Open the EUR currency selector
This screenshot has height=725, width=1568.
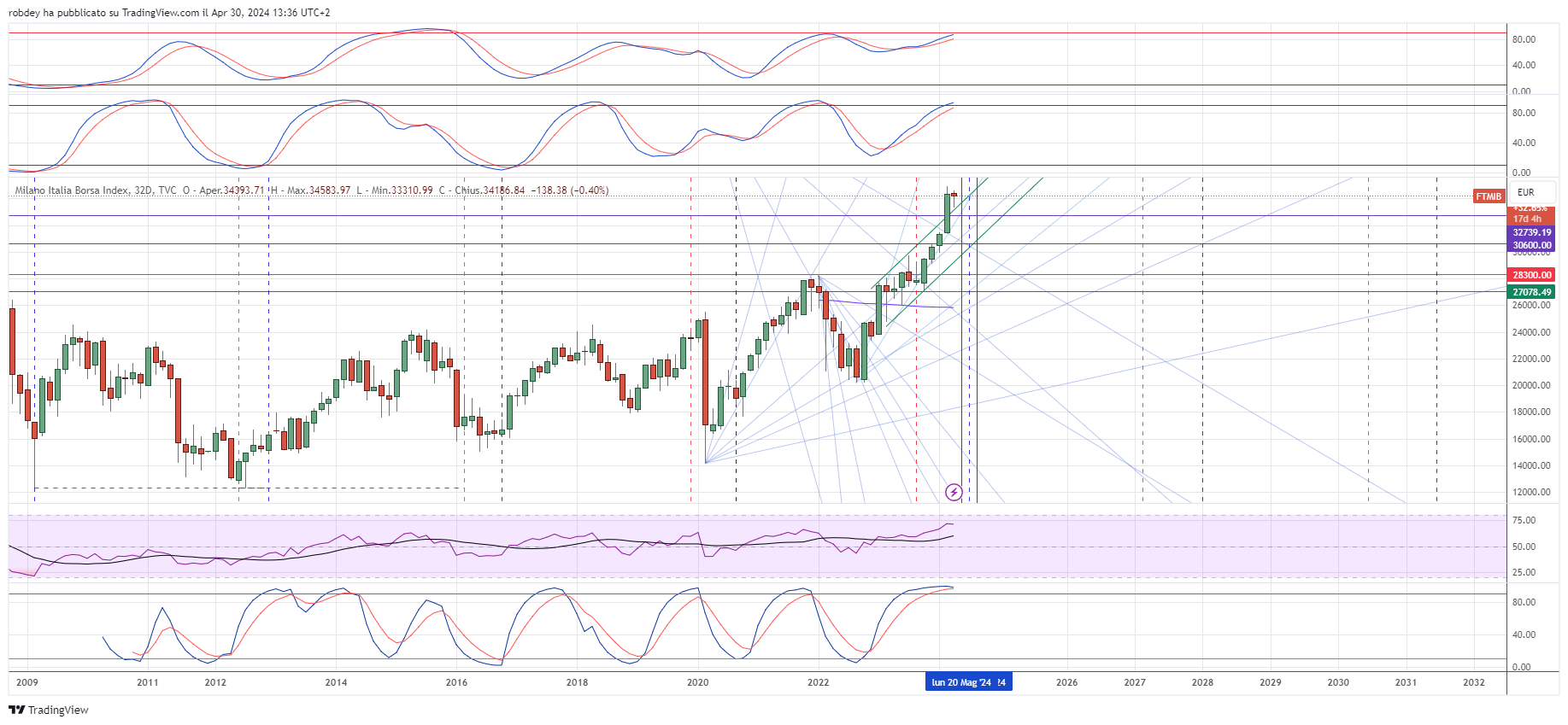click(1531, 192)
